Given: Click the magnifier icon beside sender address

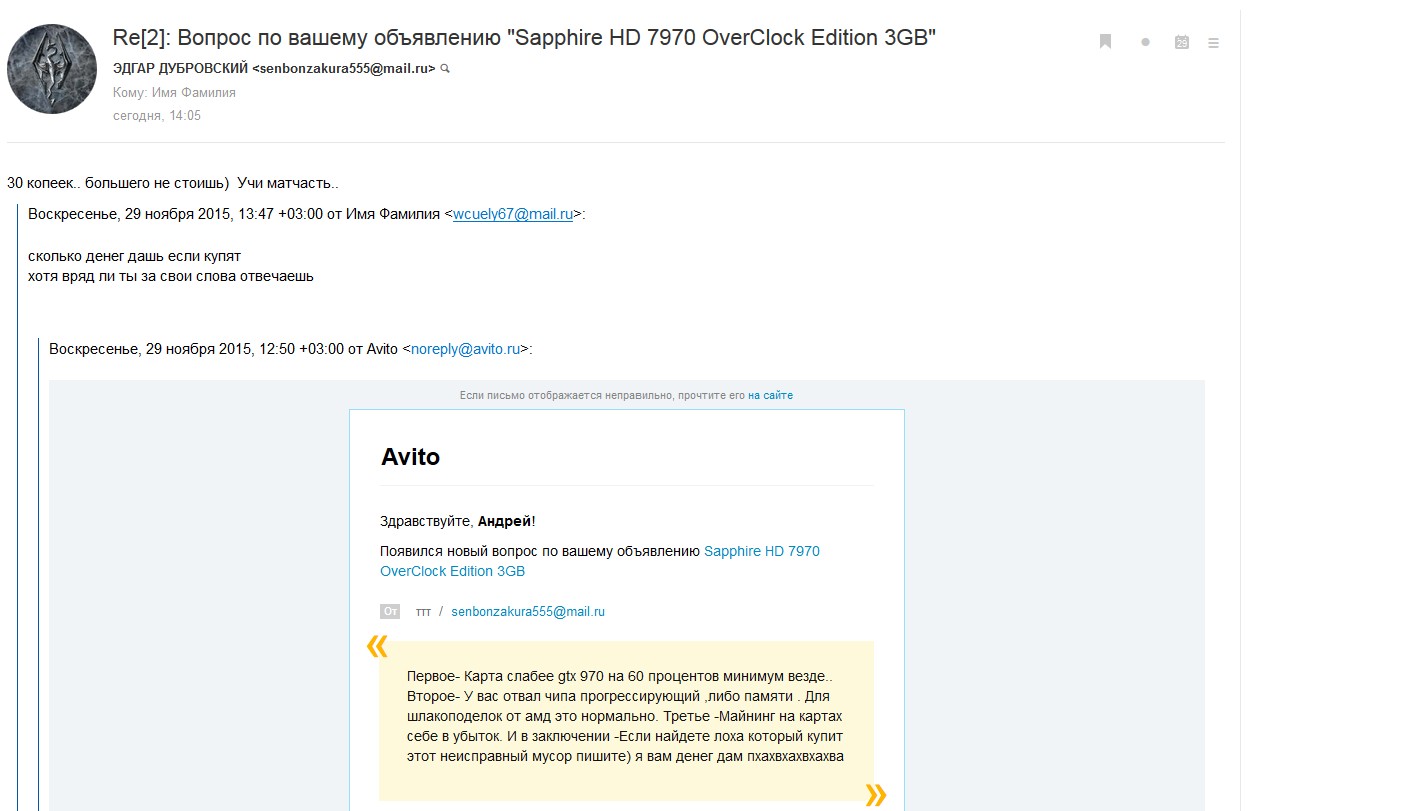Looking at the screenshot, I should pos(445,69).
